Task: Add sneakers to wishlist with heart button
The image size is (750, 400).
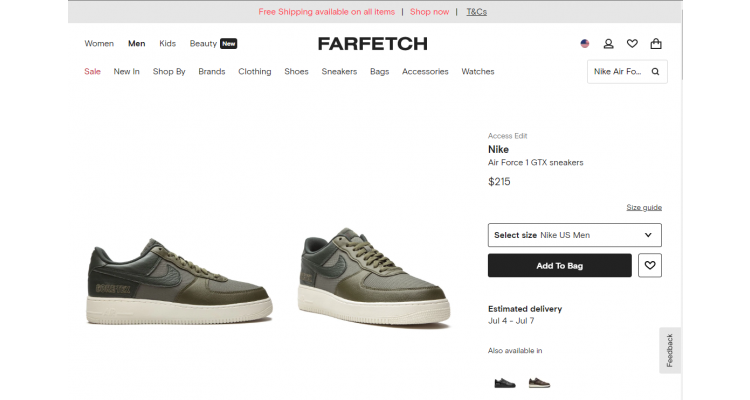Action: [650, 265]
